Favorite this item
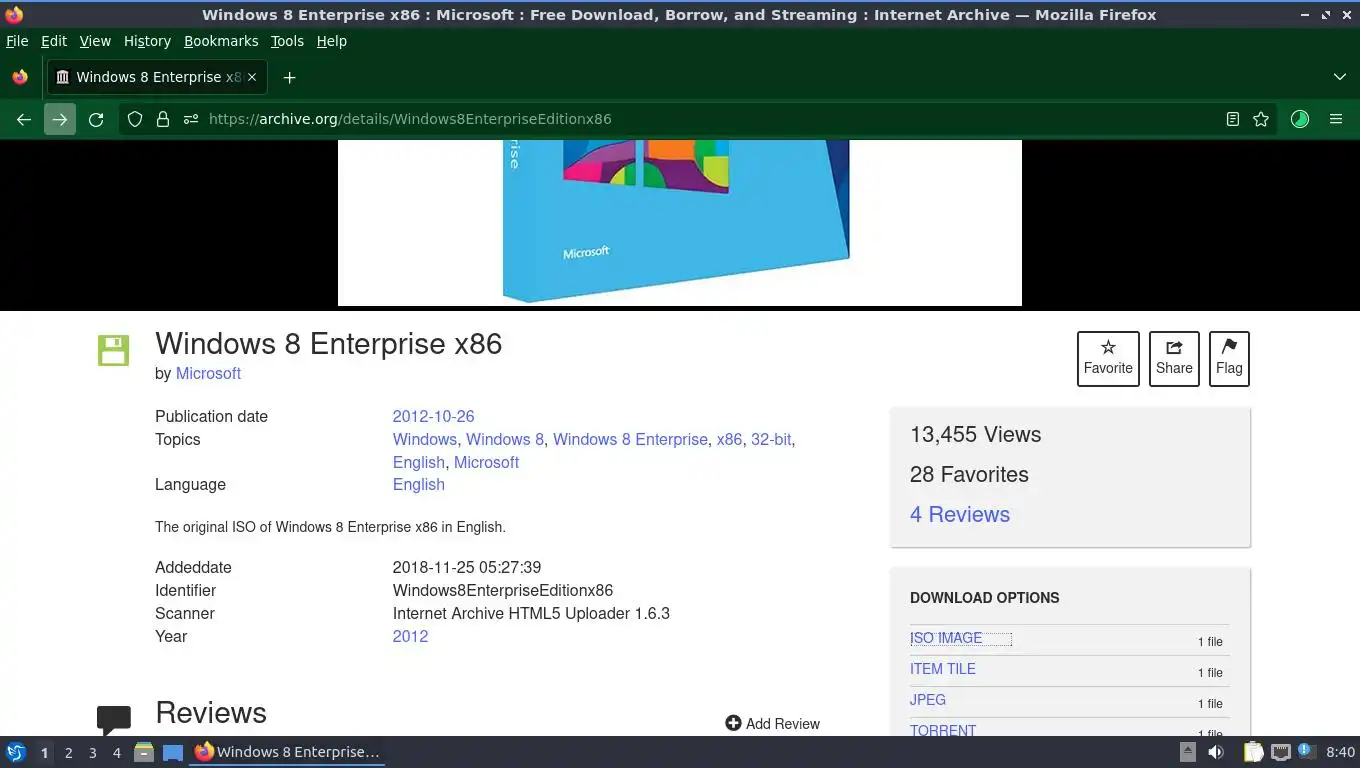1360x768 pixels. (x=1108, y=358)
